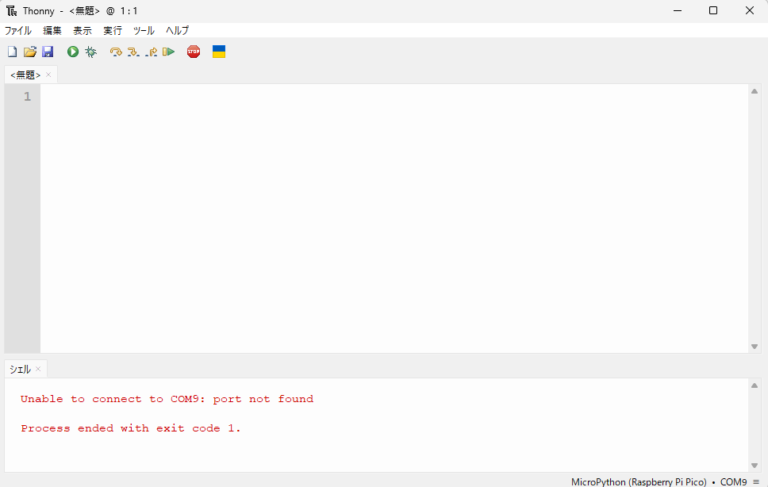Open interpreter selector MicroPython (Raspberry Pi Pico)
The image size is (768, 487).
638,481
